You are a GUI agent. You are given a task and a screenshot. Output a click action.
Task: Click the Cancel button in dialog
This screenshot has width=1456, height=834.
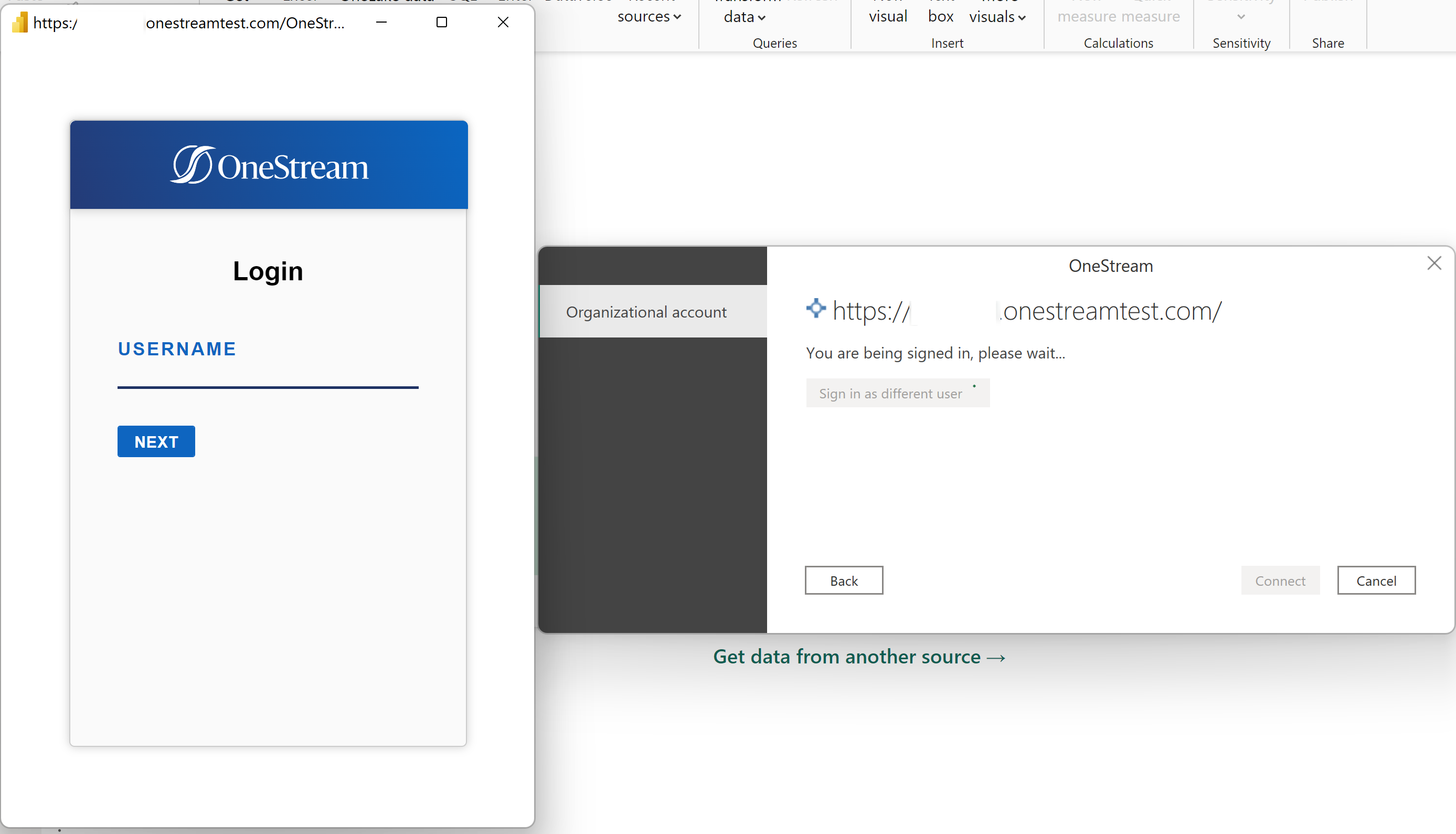(1375, 580)
